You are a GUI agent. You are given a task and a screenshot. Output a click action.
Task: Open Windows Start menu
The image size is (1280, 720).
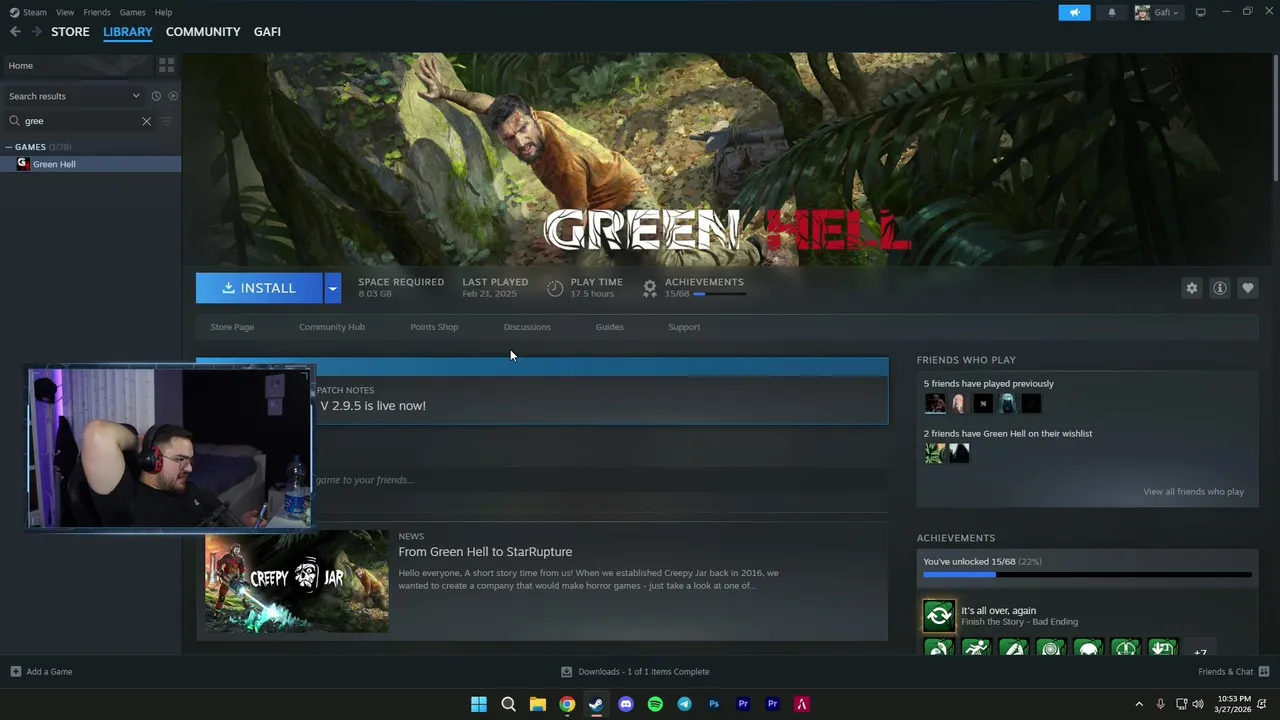(x=479, y=704)
